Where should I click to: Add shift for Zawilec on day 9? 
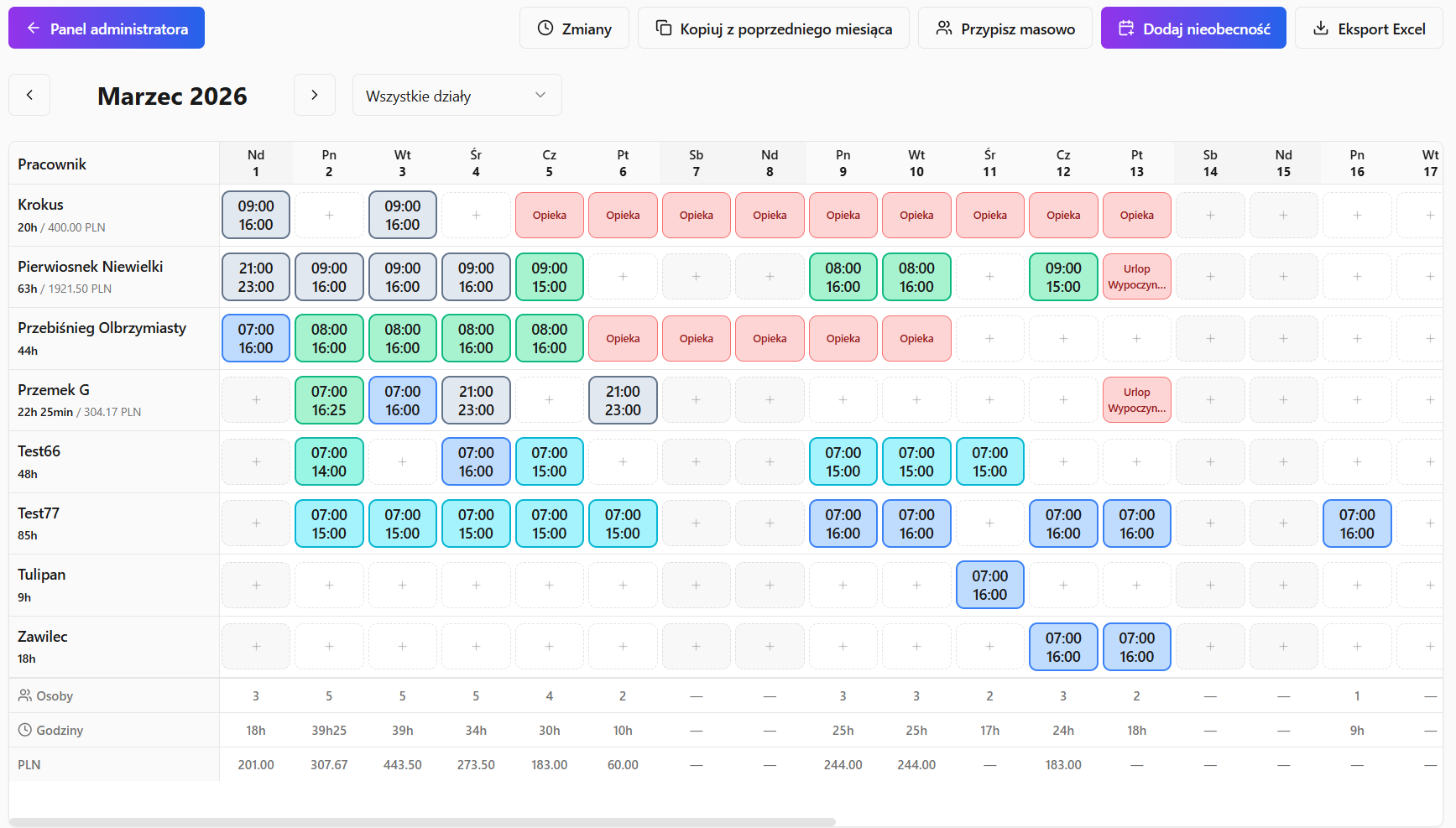[843, 647]
